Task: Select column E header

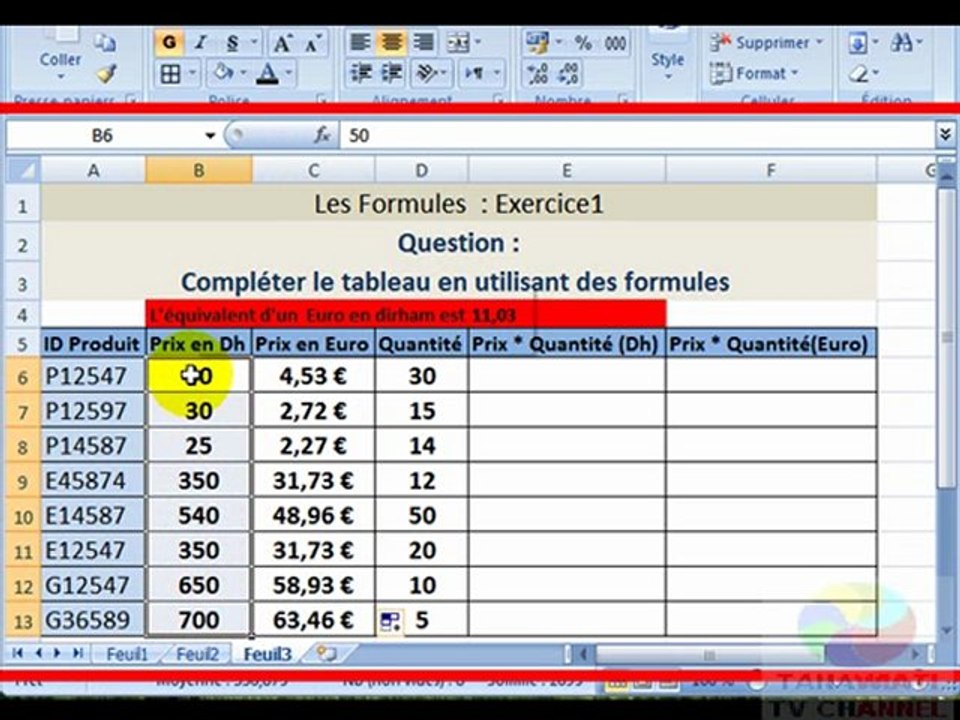Action: 567,170
